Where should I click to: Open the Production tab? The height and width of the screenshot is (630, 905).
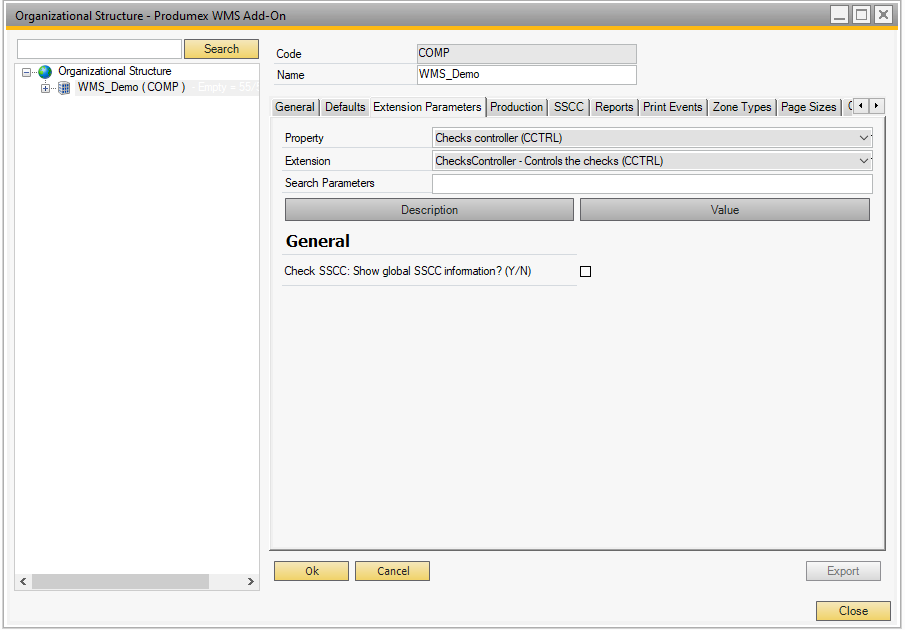click(516, 107)
